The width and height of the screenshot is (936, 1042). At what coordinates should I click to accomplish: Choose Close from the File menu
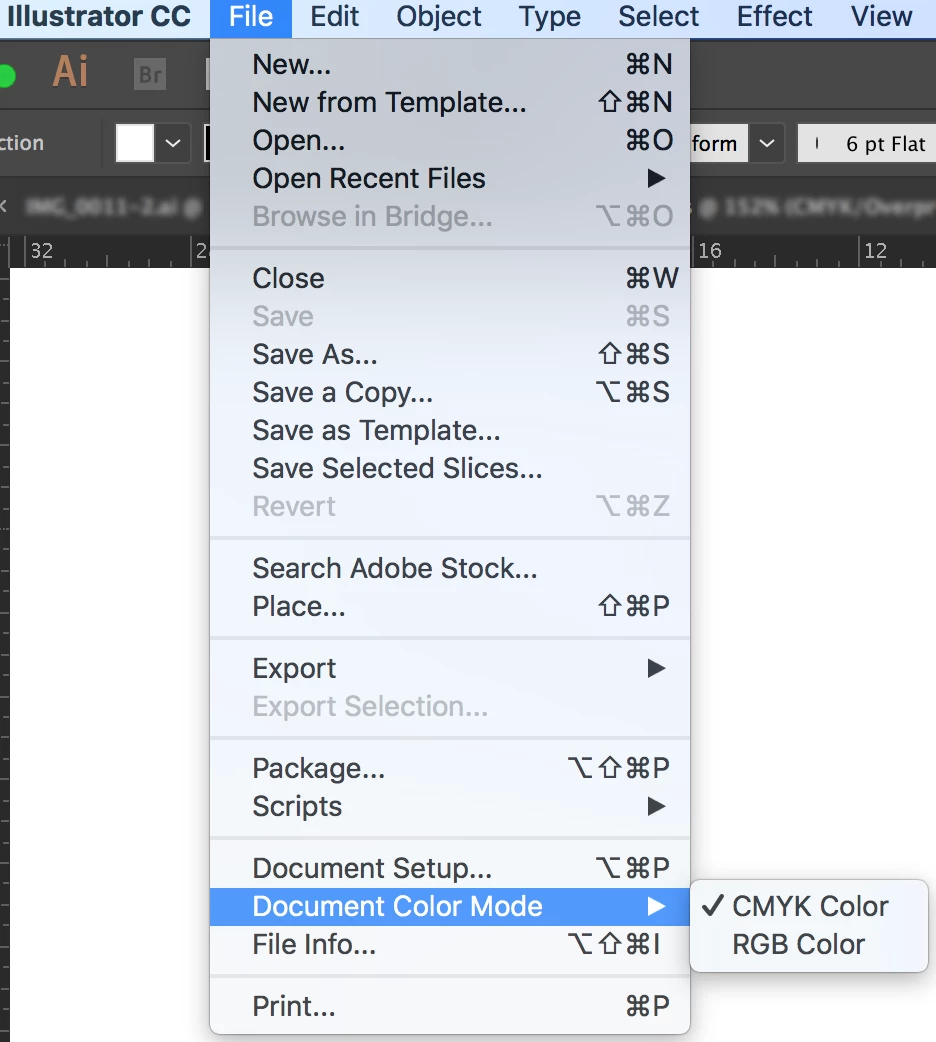[450, 278]
